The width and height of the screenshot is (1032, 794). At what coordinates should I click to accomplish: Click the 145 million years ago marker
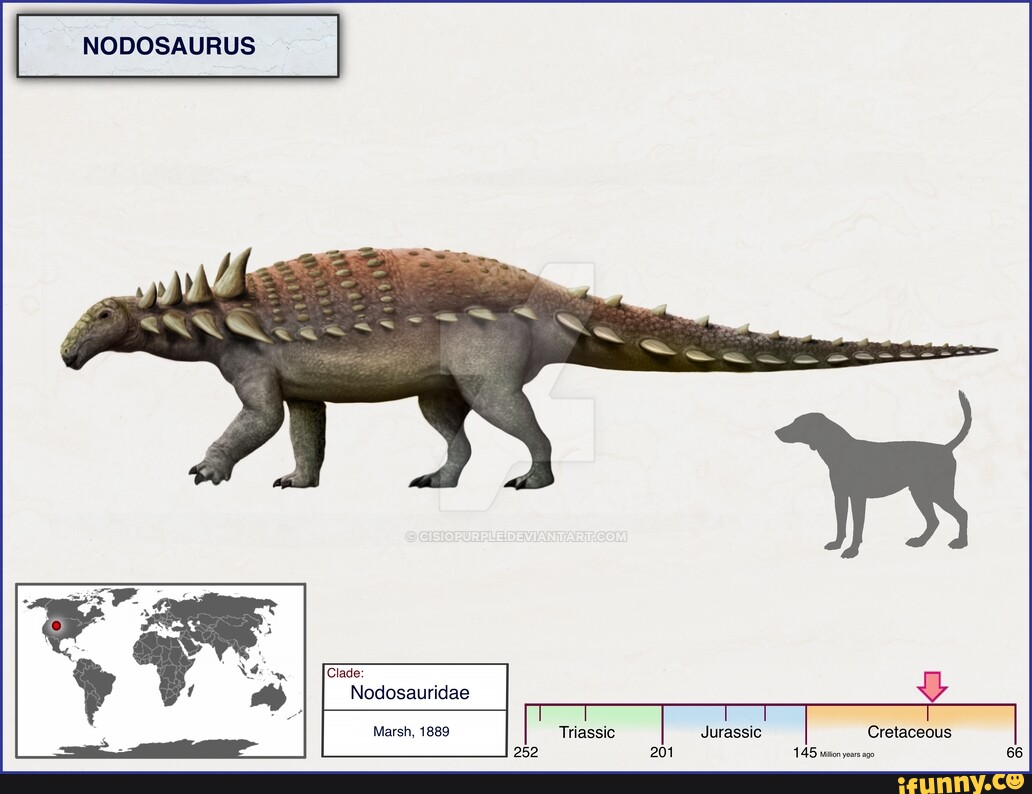click(806, 752)
